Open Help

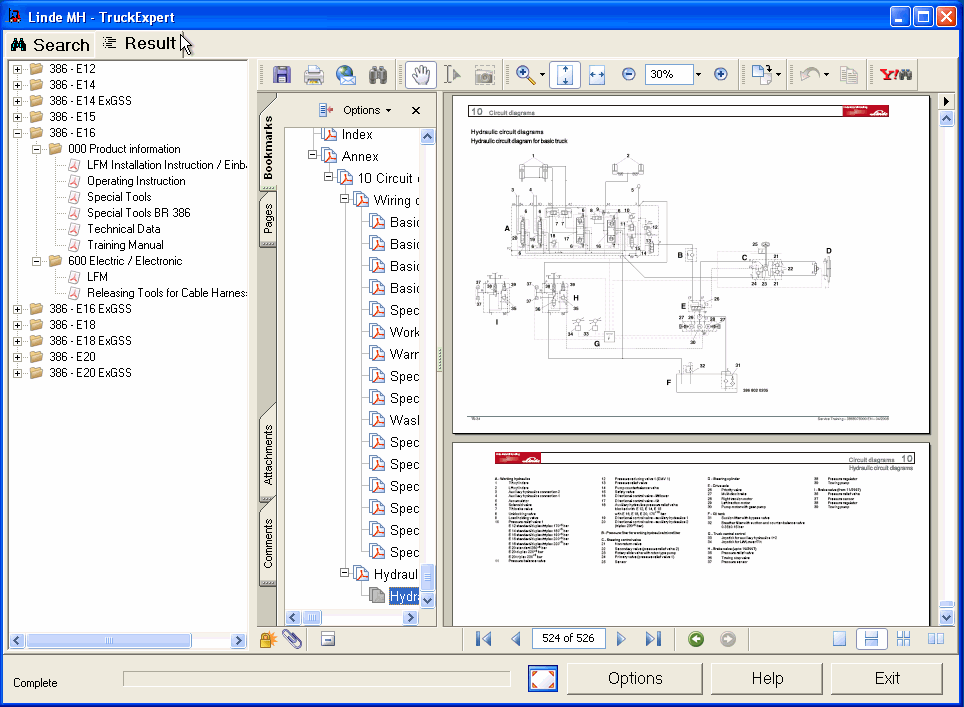point(767,679)
